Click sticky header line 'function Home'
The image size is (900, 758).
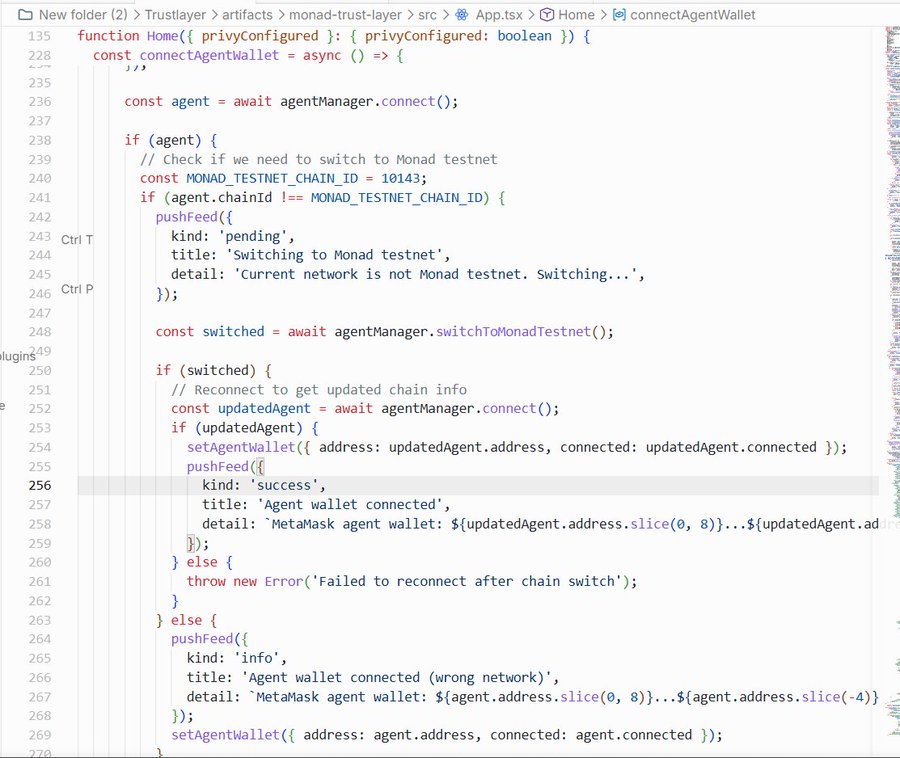(333, 36)
